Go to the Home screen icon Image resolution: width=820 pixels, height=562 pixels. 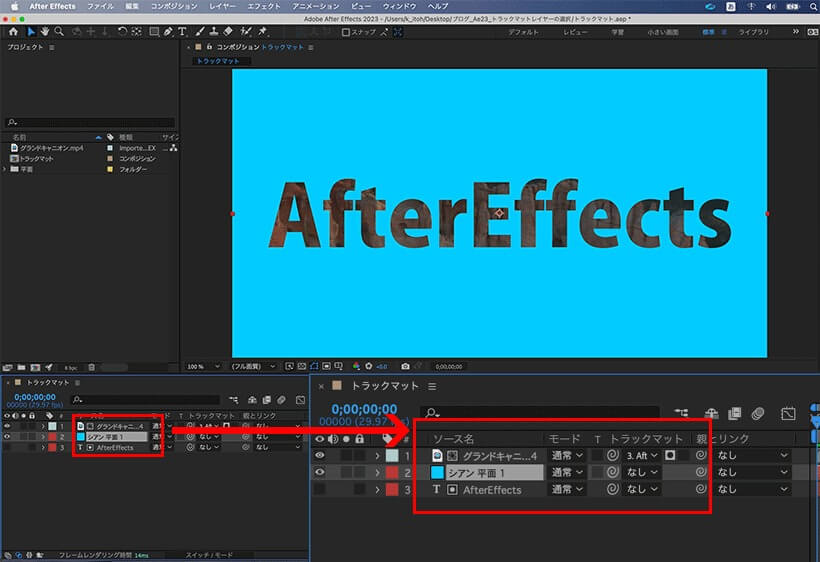(13, 32)
